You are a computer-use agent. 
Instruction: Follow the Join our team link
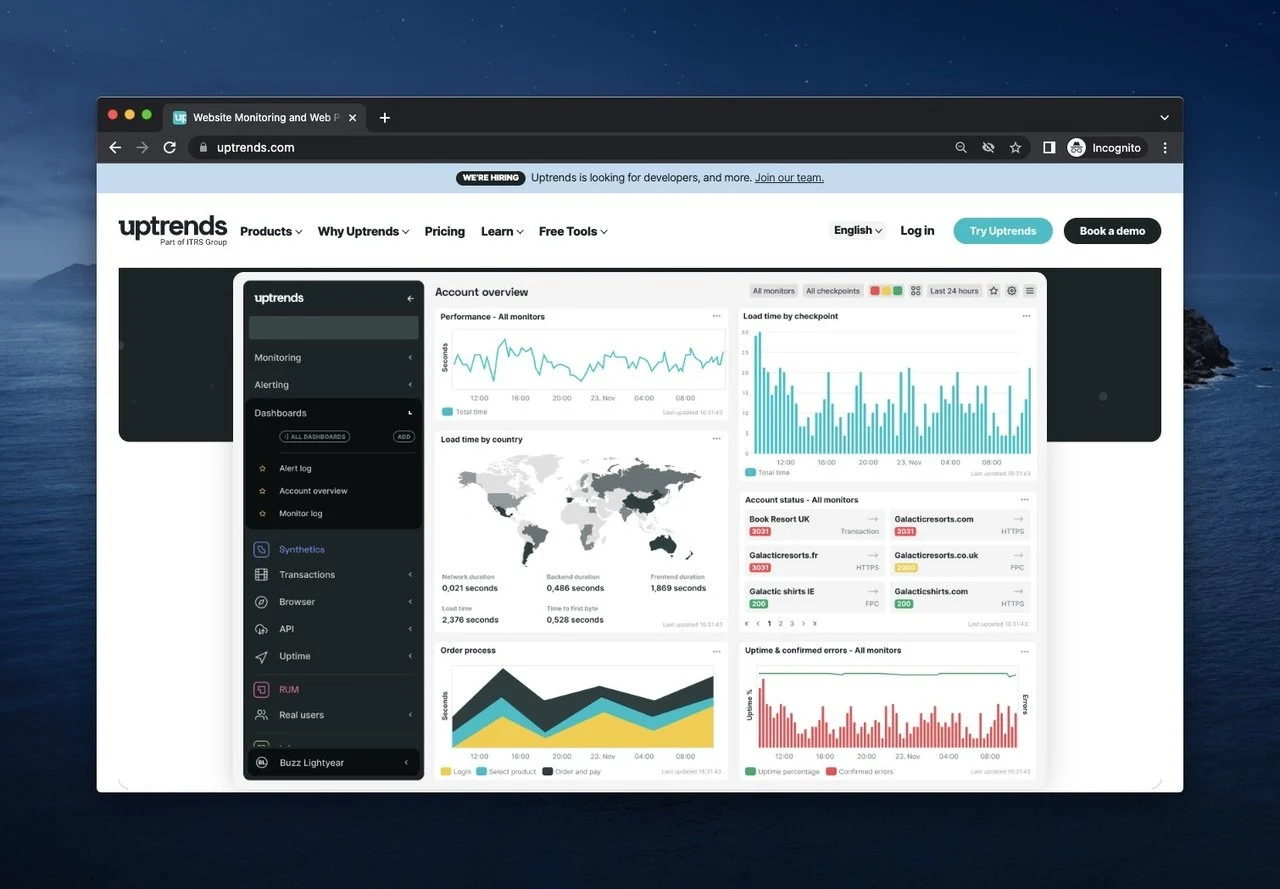(789, 178)
